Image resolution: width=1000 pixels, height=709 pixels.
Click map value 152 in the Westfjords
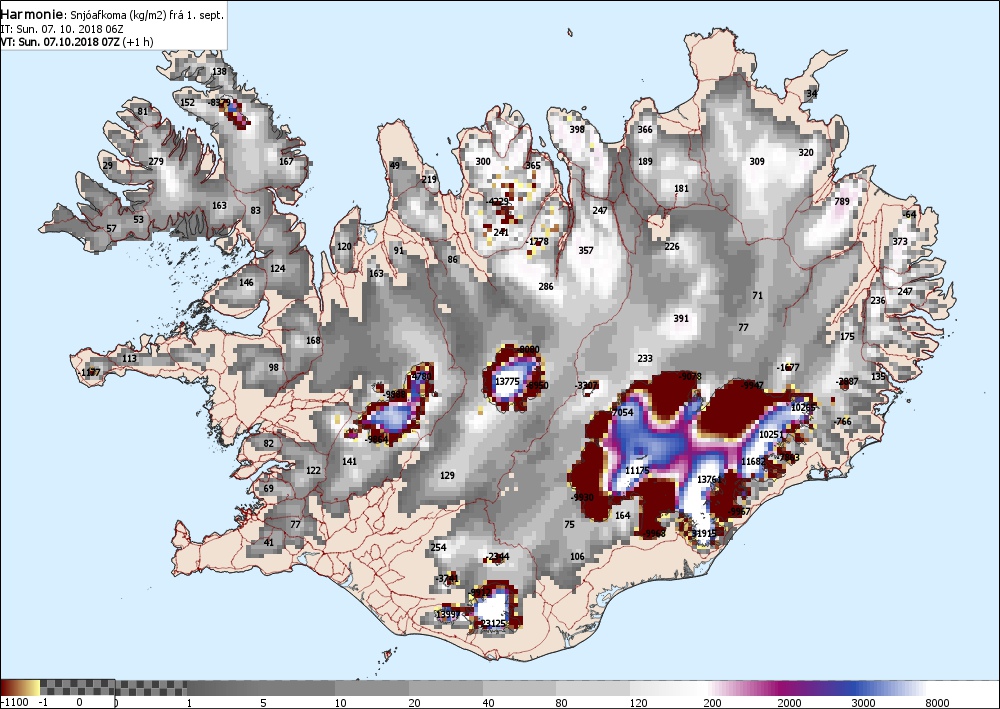tap(188, 102)
